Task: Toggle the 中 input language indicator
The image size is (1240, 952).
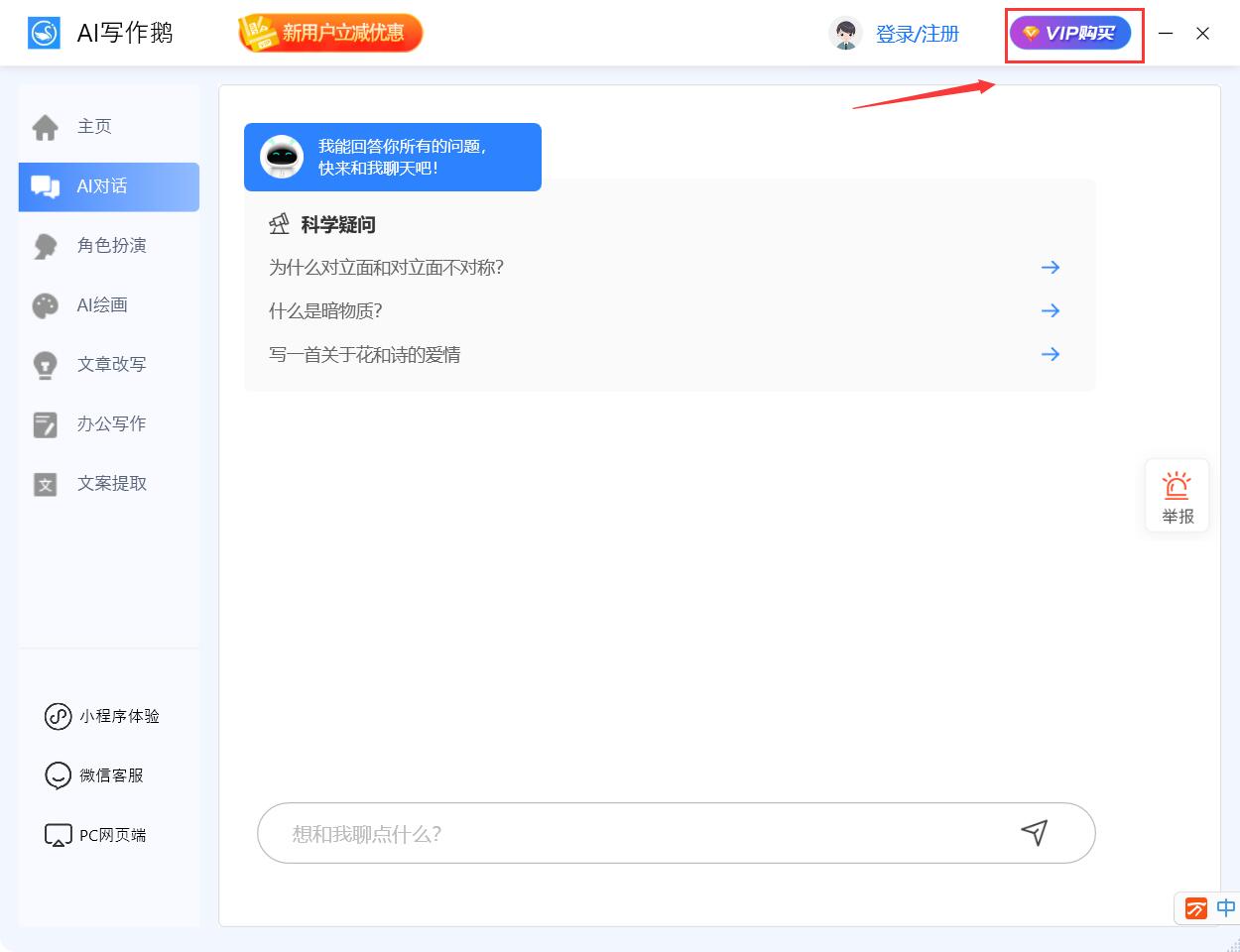Action: [1227, 908]
